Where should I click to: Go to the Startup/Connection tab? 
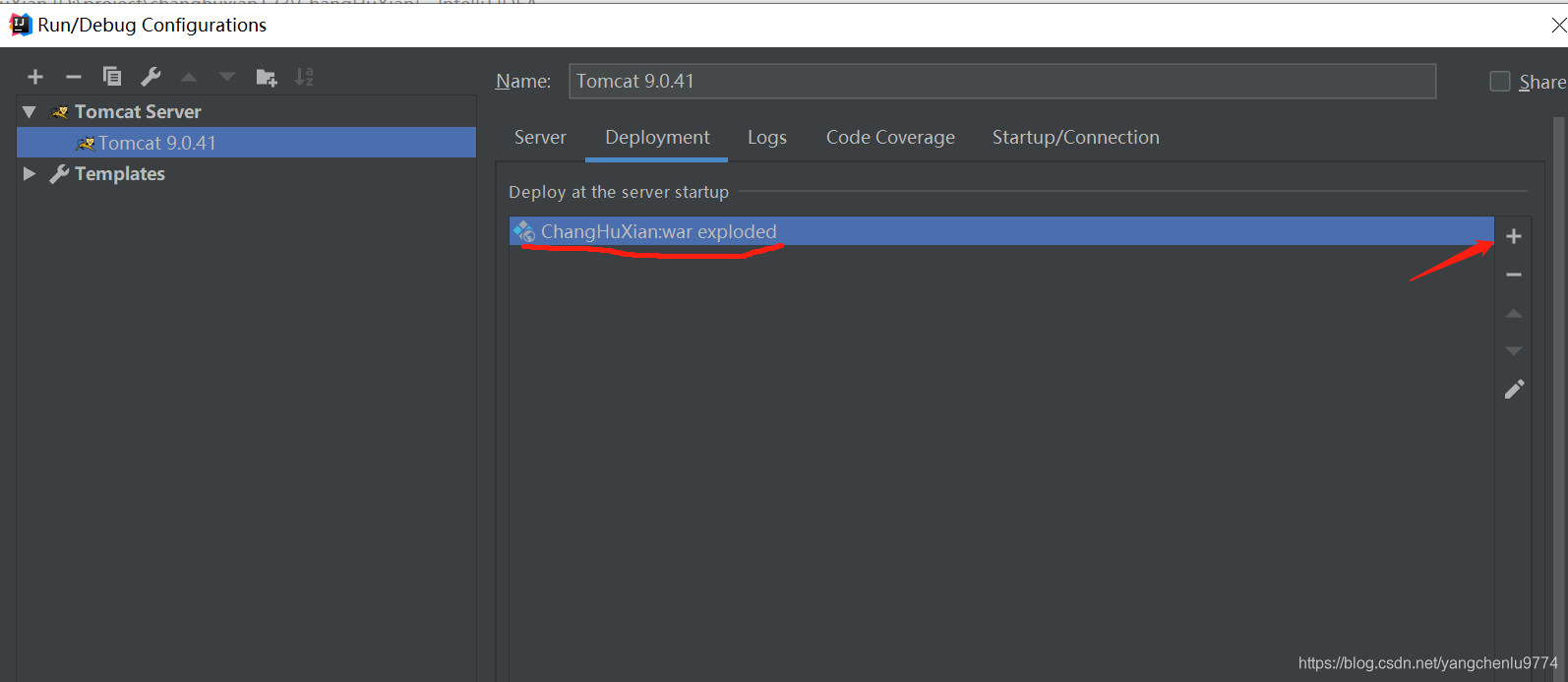tap(1075, 138)
